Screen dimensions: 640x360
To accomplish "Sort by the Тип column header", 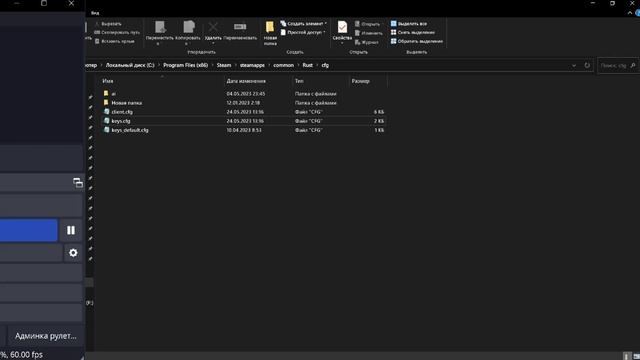I will point(299,81).
